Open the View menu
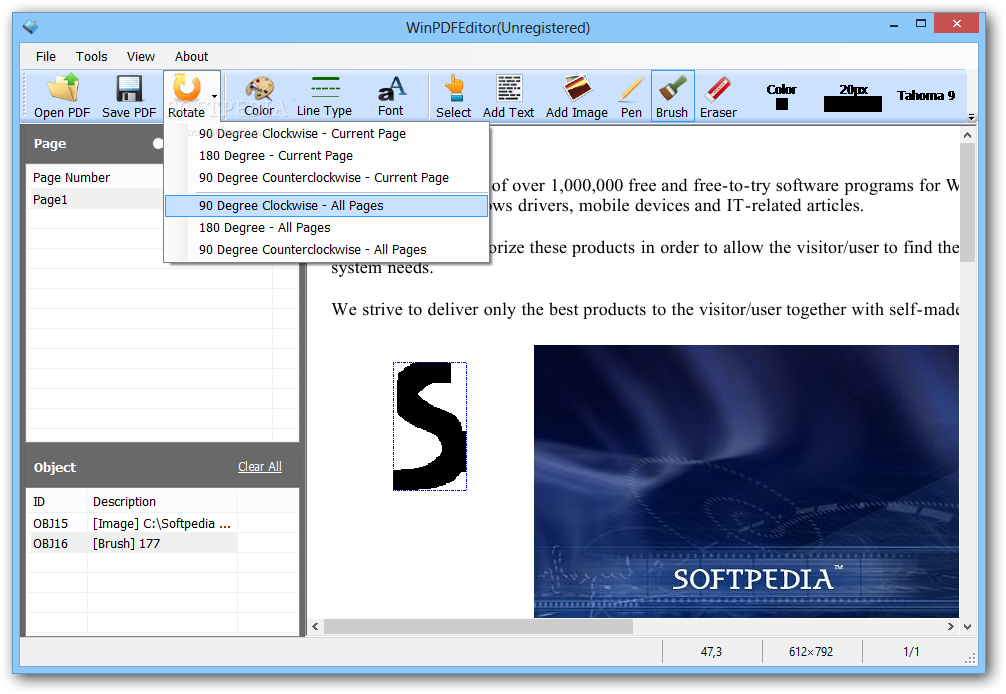Screen dimensions: 1006x694 (x=141, y=56)
